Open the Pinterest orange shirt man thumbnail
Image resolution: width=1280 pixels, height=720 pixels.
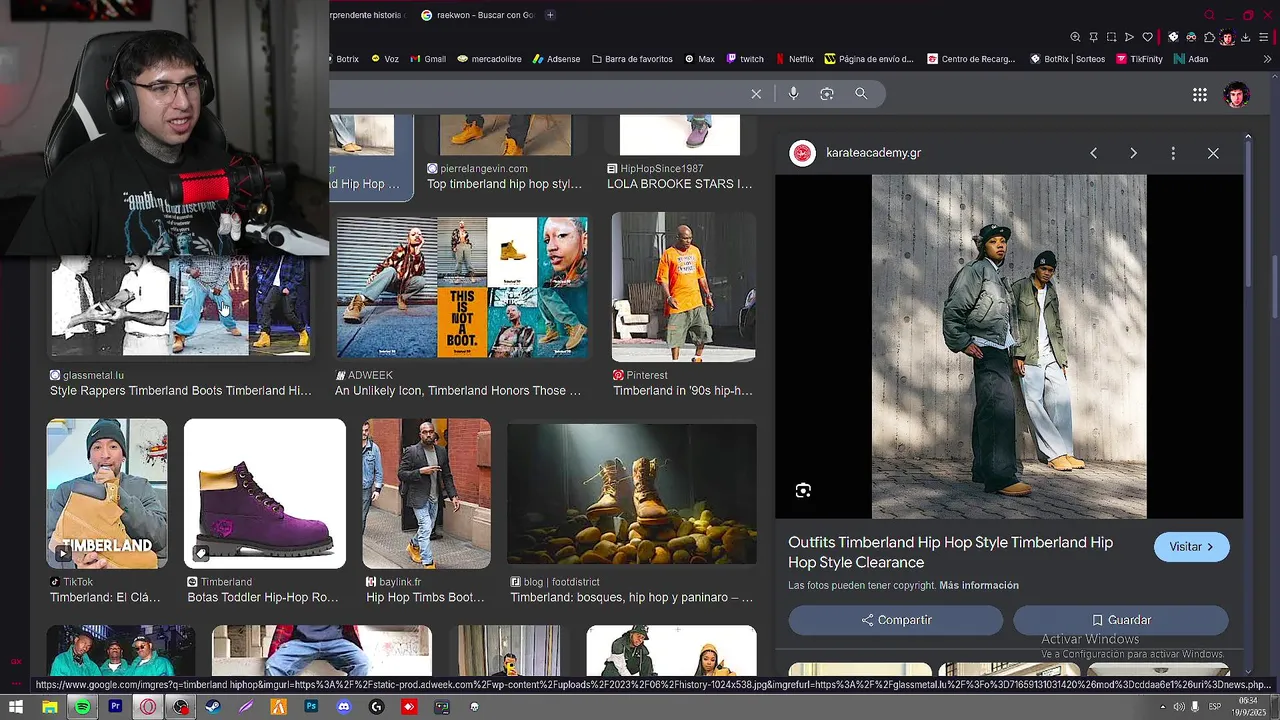(x=684, y=287)
